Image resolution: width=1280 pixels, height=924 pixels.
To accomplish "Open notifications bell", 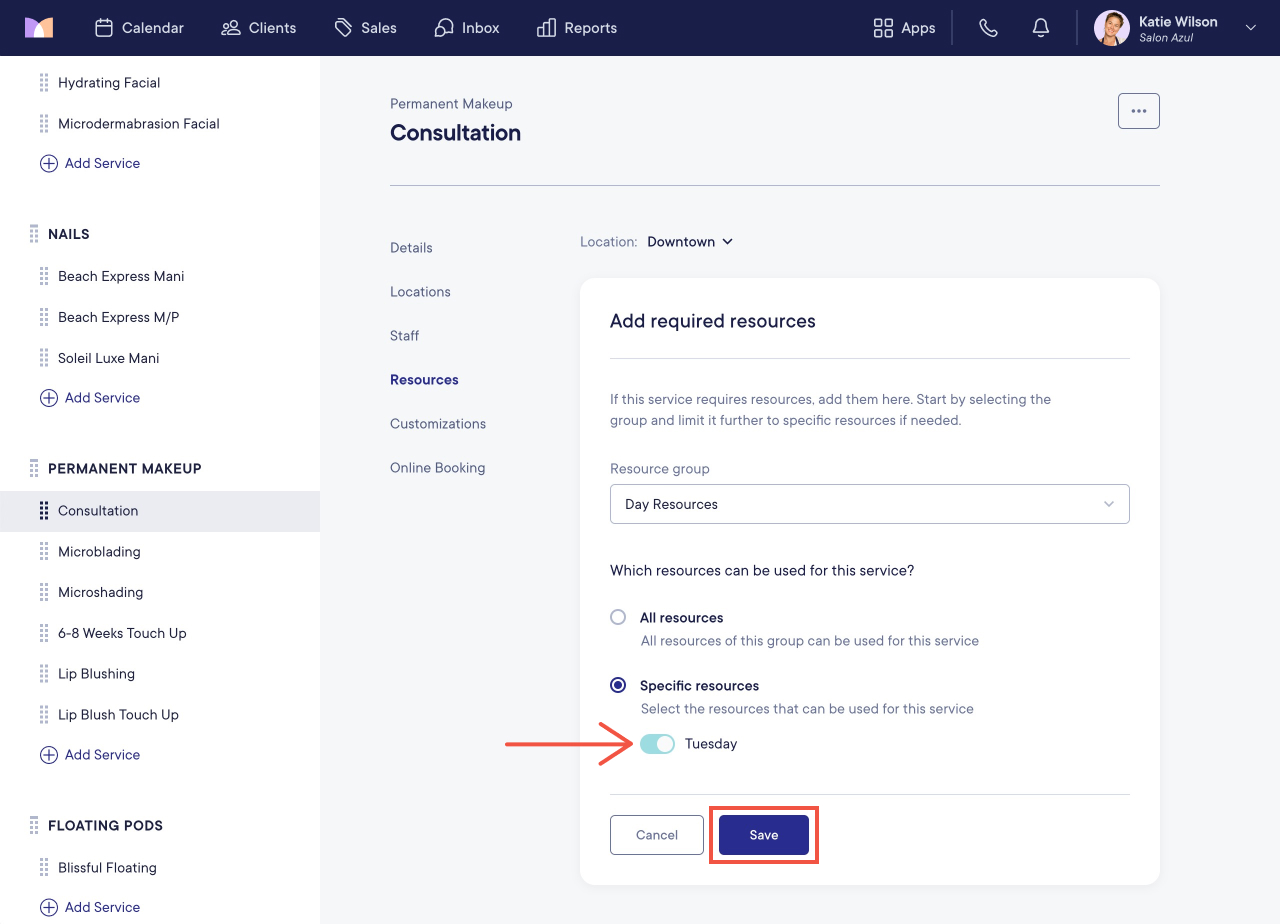I will [1040, 28].
